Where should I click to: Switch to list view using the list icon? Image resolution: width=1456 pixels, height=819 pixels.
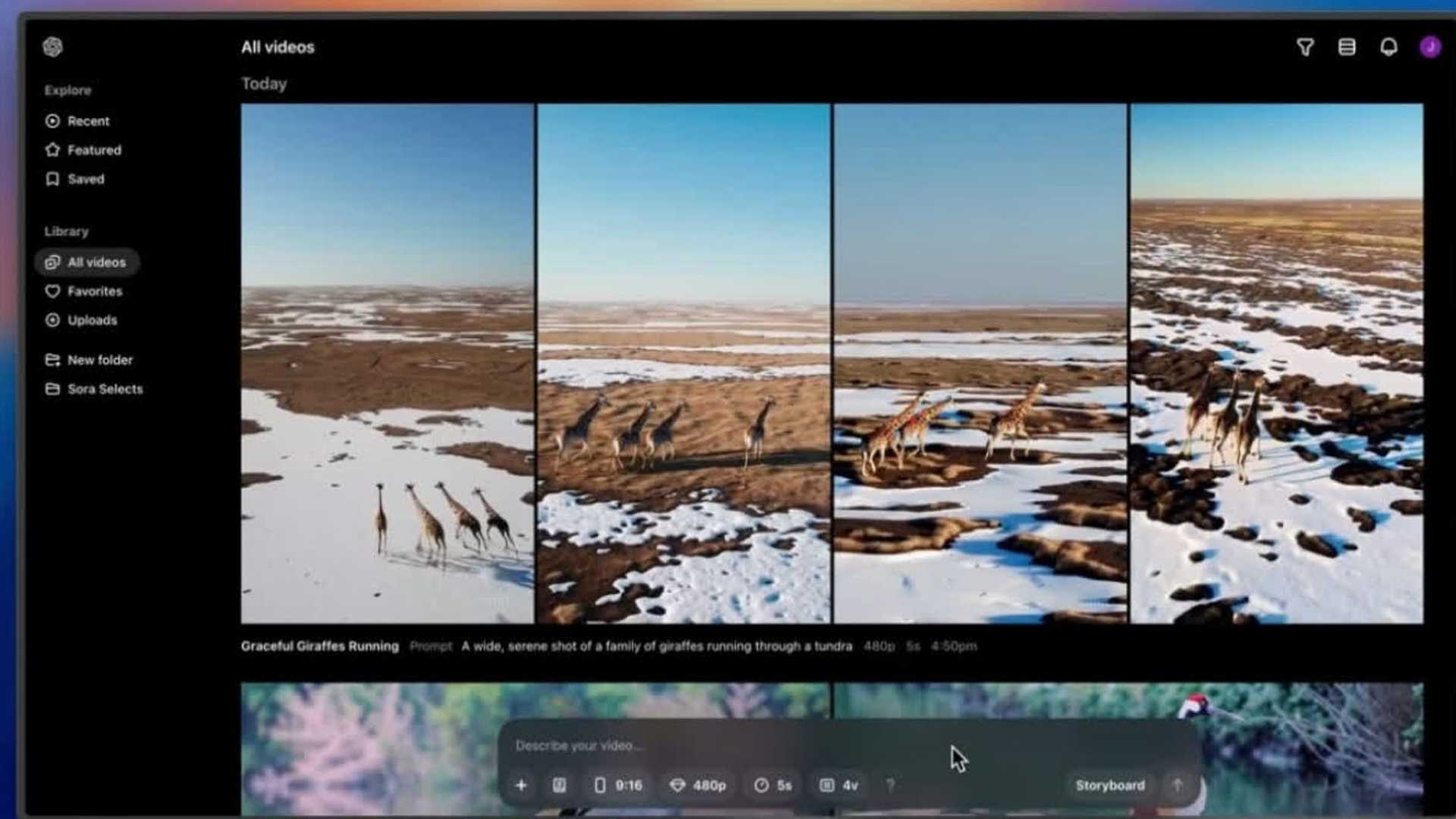(x=1348, y=47)
